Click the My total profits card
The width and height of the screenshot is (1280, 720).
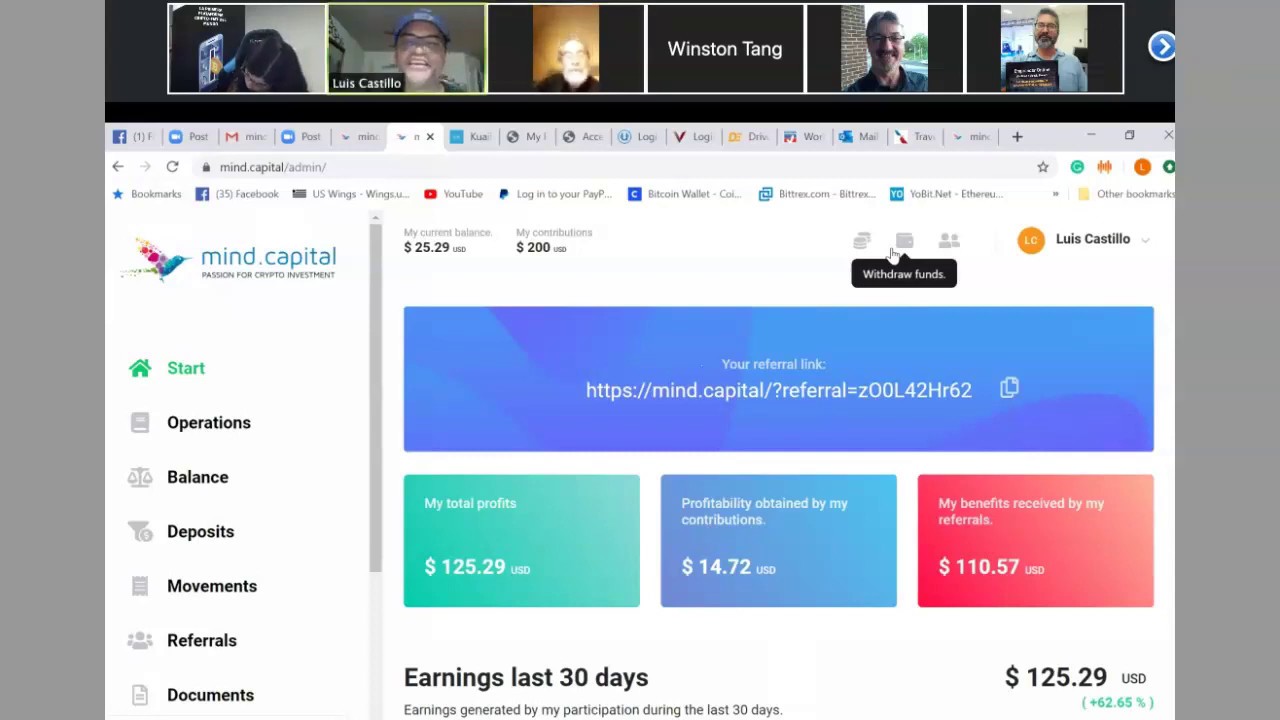tap(521, 541)
